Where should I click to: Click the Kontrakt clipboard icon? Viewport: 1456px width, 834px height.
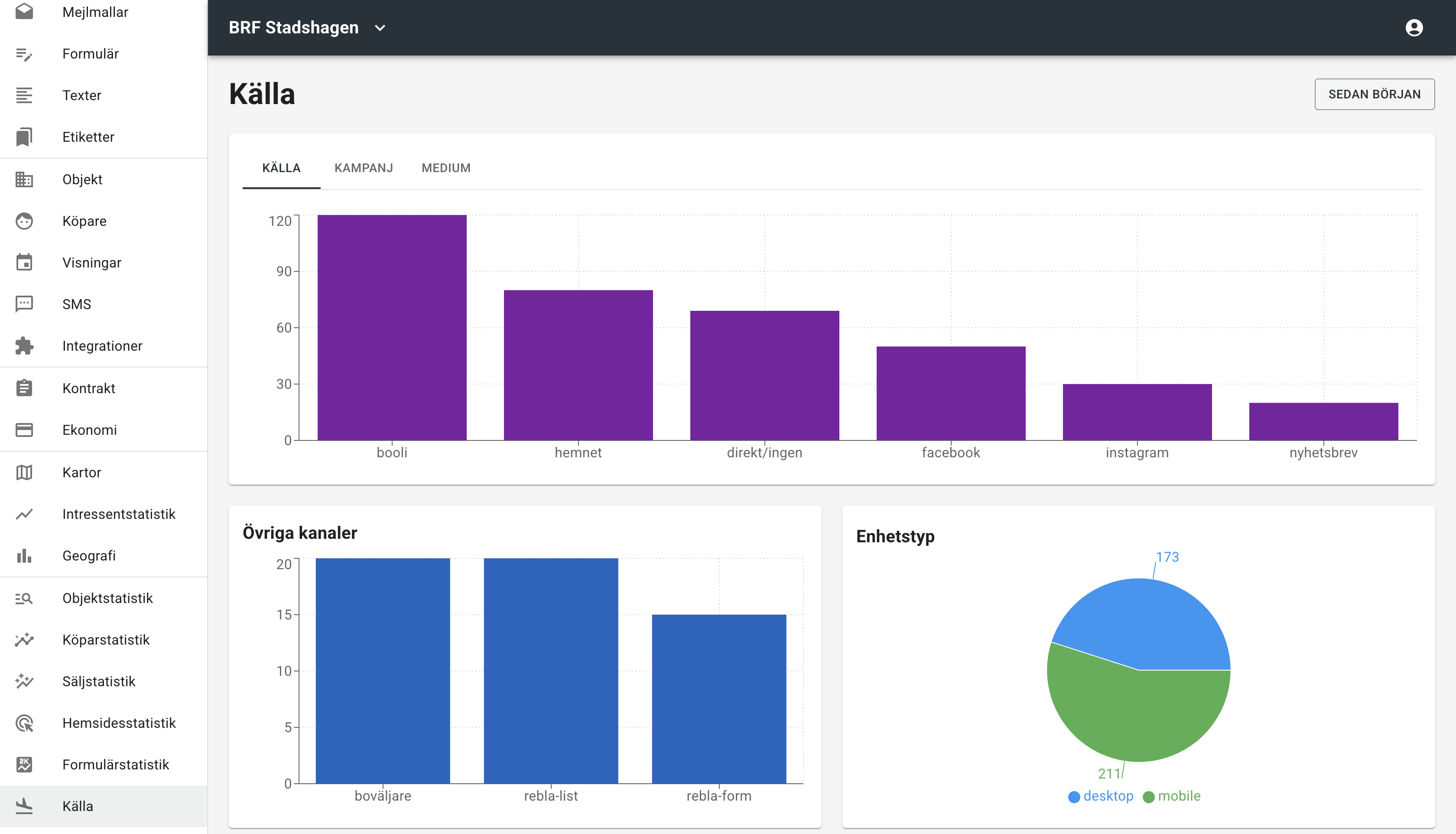tap(24, 388)
